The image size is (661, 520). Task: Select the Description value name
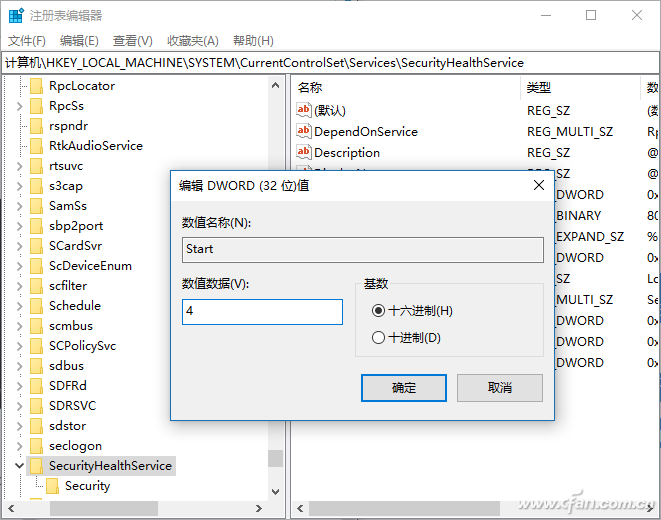point(347,153)
